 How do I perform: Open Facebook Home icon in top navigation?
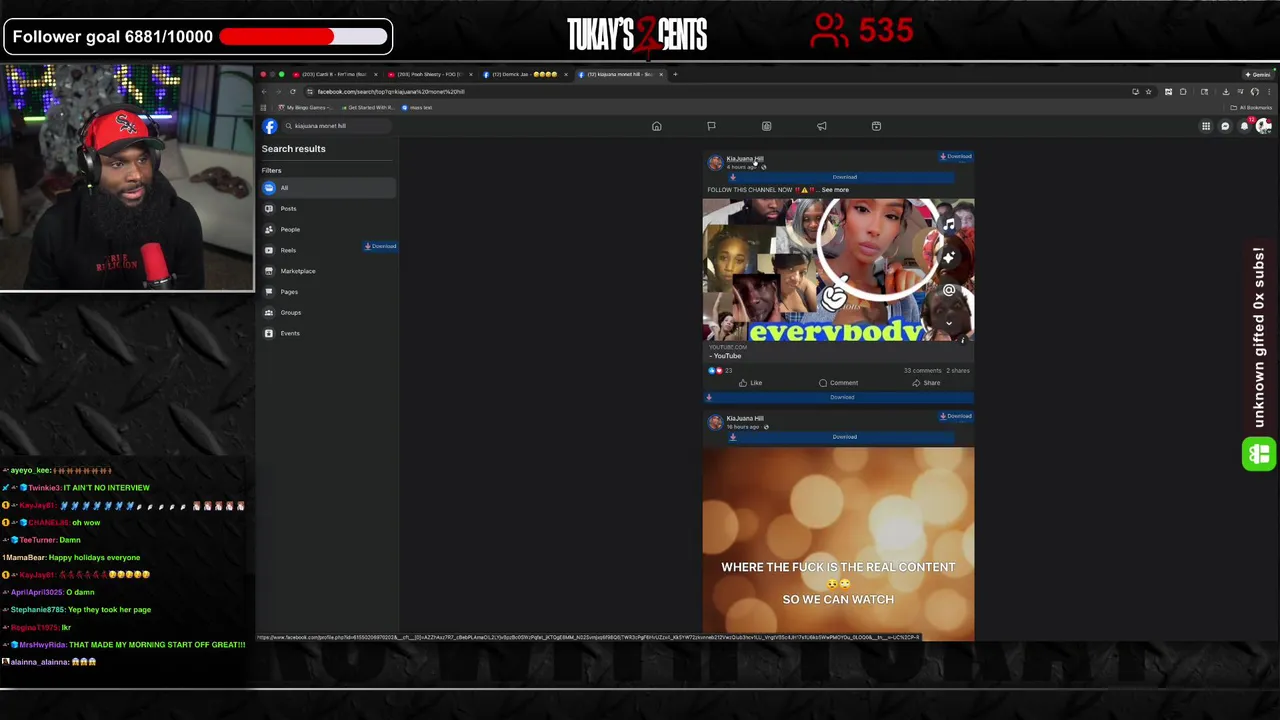(x=657, y=126)
